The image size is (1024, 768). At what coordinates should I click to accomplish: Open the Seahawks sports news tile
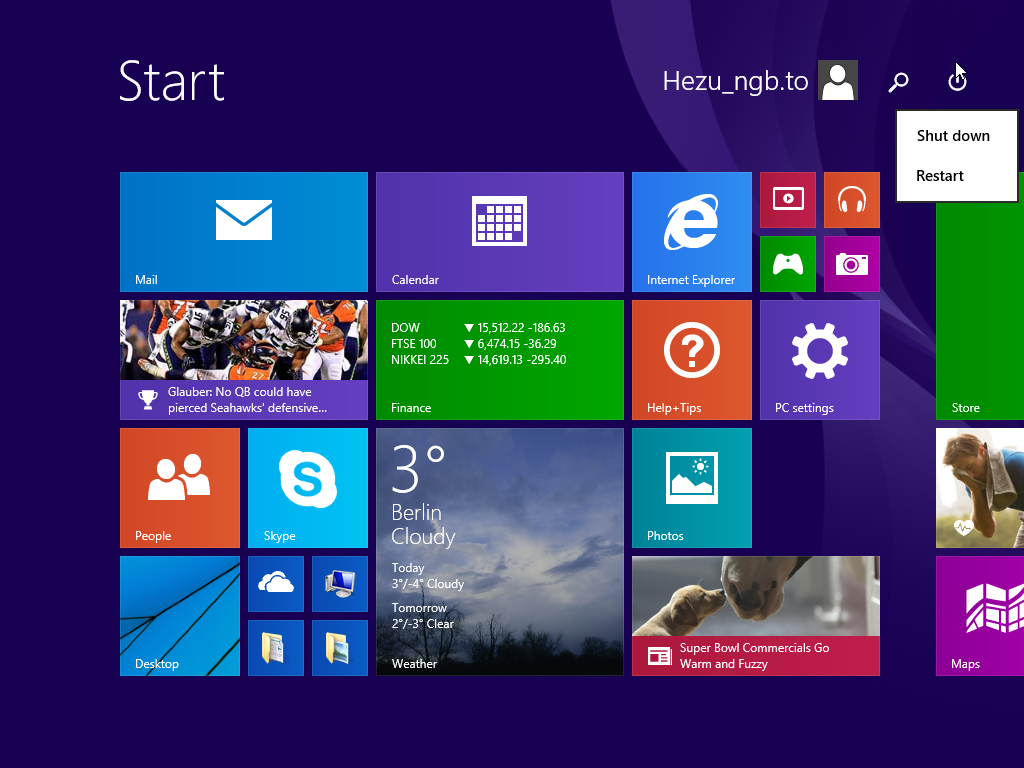click(x=244, y=360)
